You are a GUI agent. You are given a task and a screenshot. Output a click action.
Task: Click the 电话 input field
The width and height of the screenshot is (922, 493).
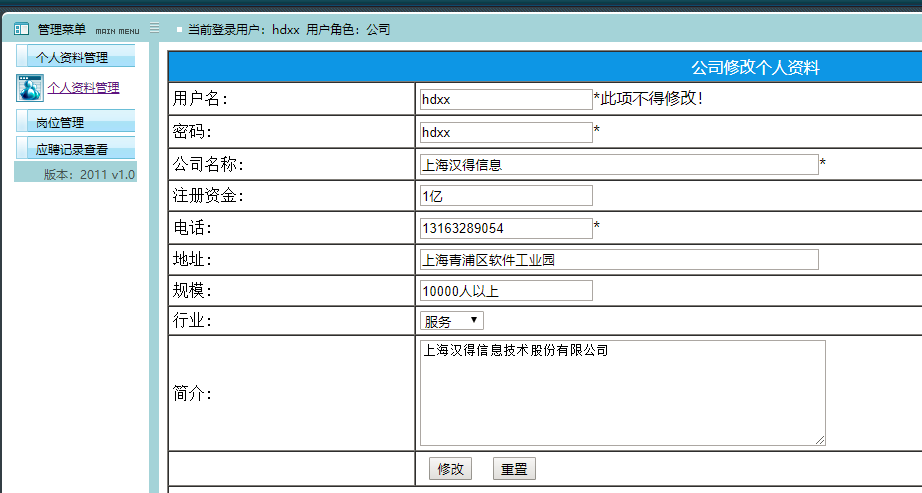click(x=506, y=228)
